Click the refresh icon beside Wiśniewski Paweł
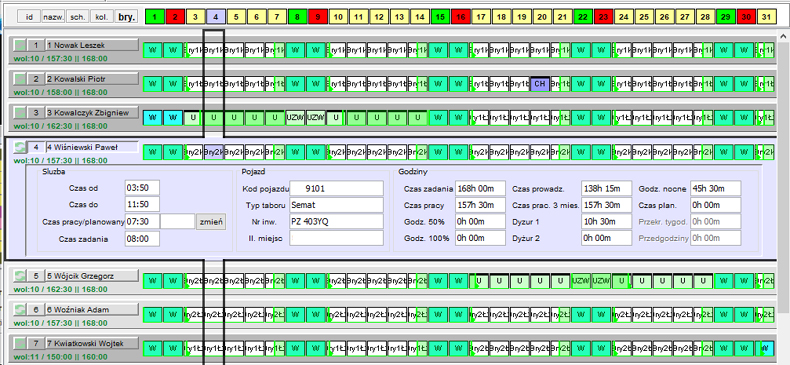The height and width of the screenshot is (365, 790). pyautogui.click(x=19, y=147)
